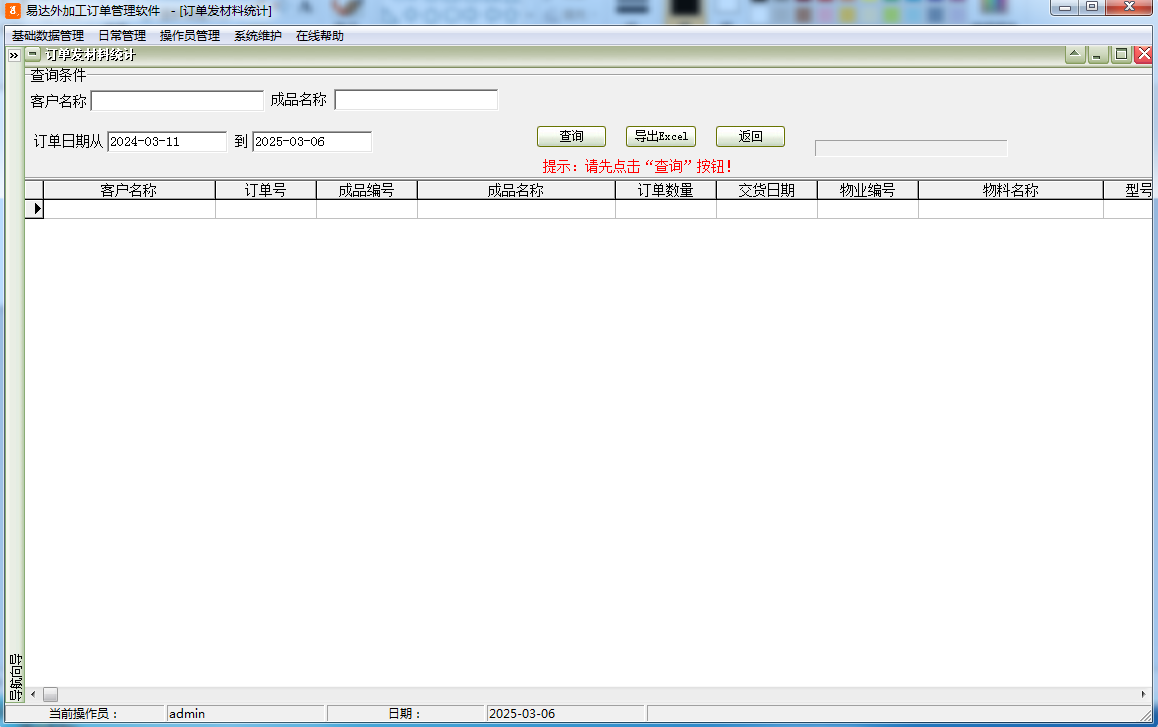This screenshot has height=727, width=1158.
Task: Click inside the 客户名称 search field
Action: [176, 100]
